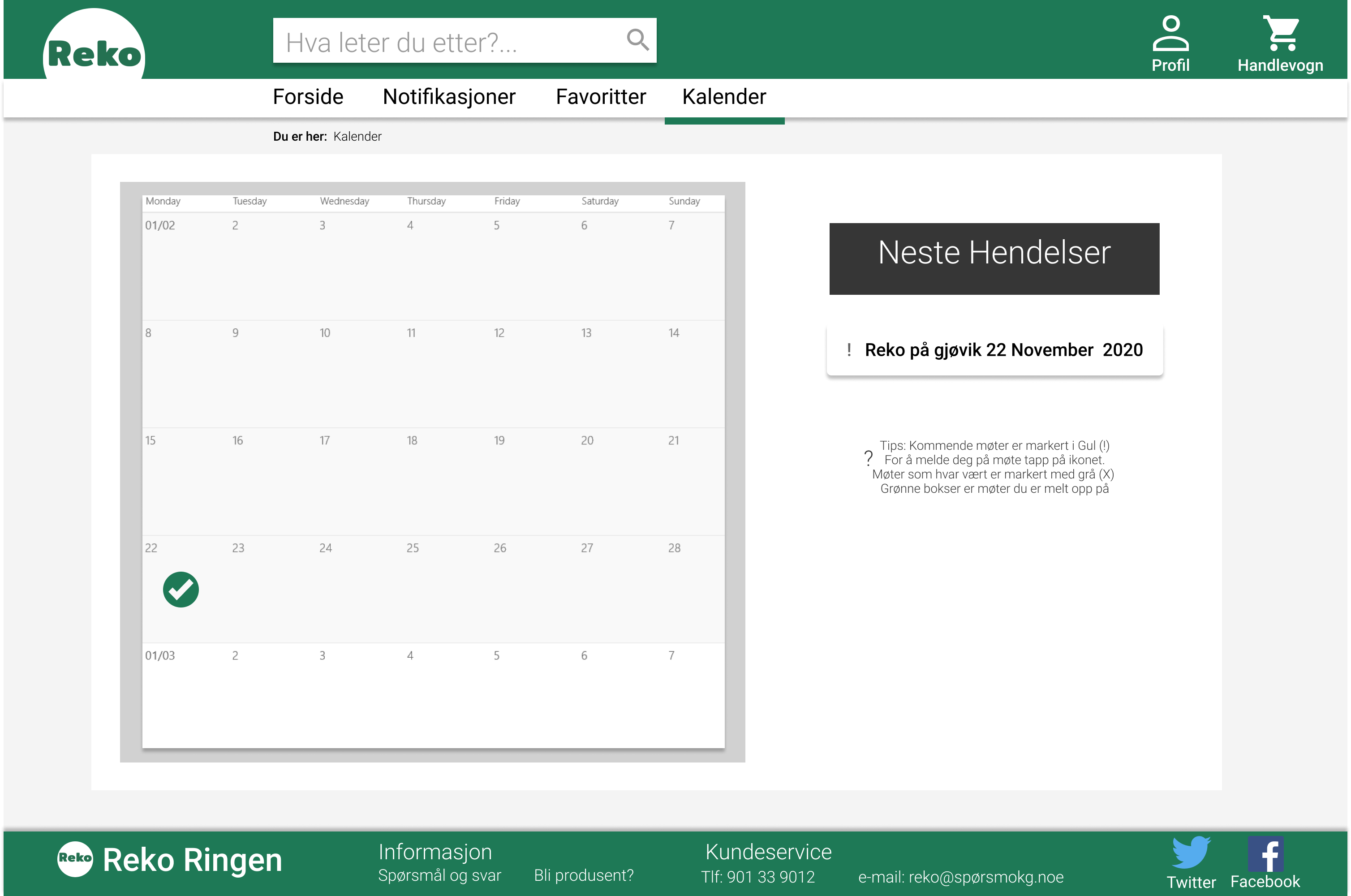Open the Reko på gjøvik event card

tap(994, 350)
